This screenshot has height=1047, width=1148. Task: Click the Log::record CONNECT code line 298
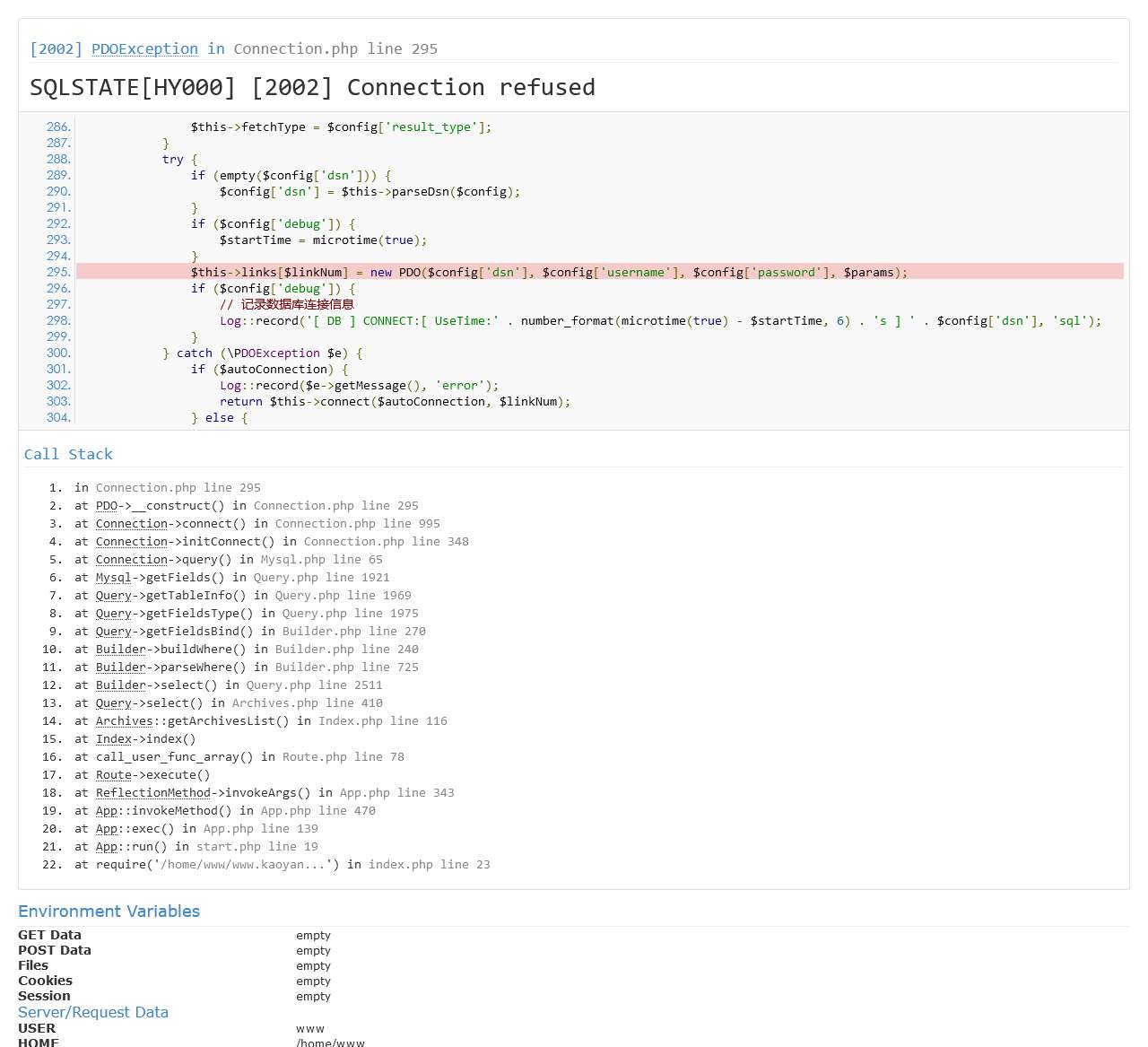coord(660,320)
